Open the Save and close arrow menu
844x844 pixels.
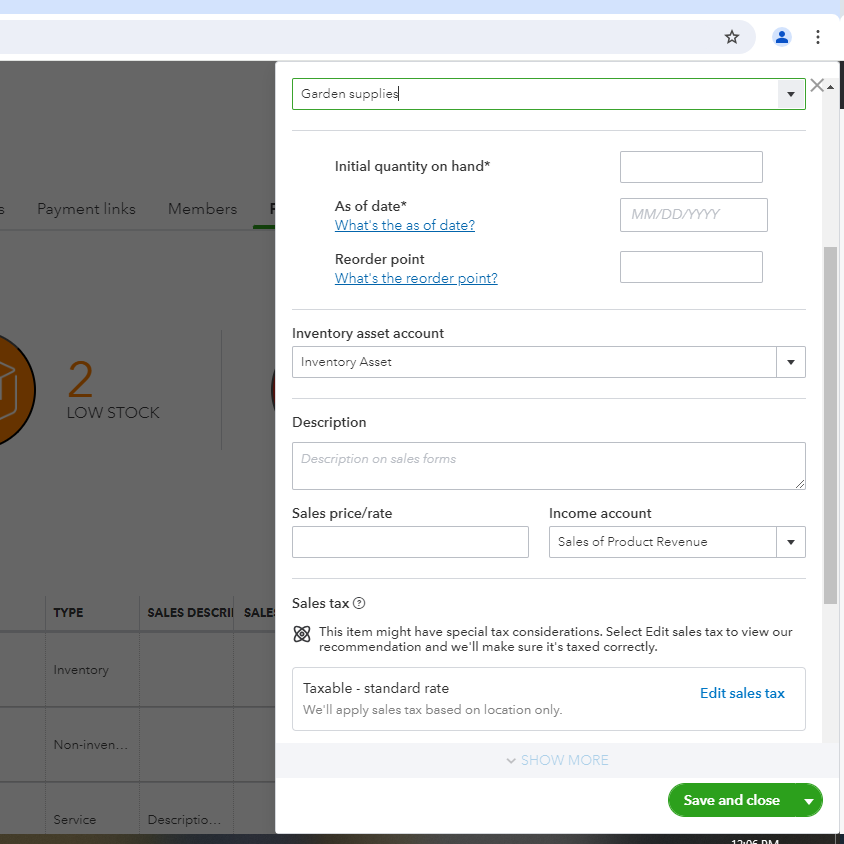[808, 800]
